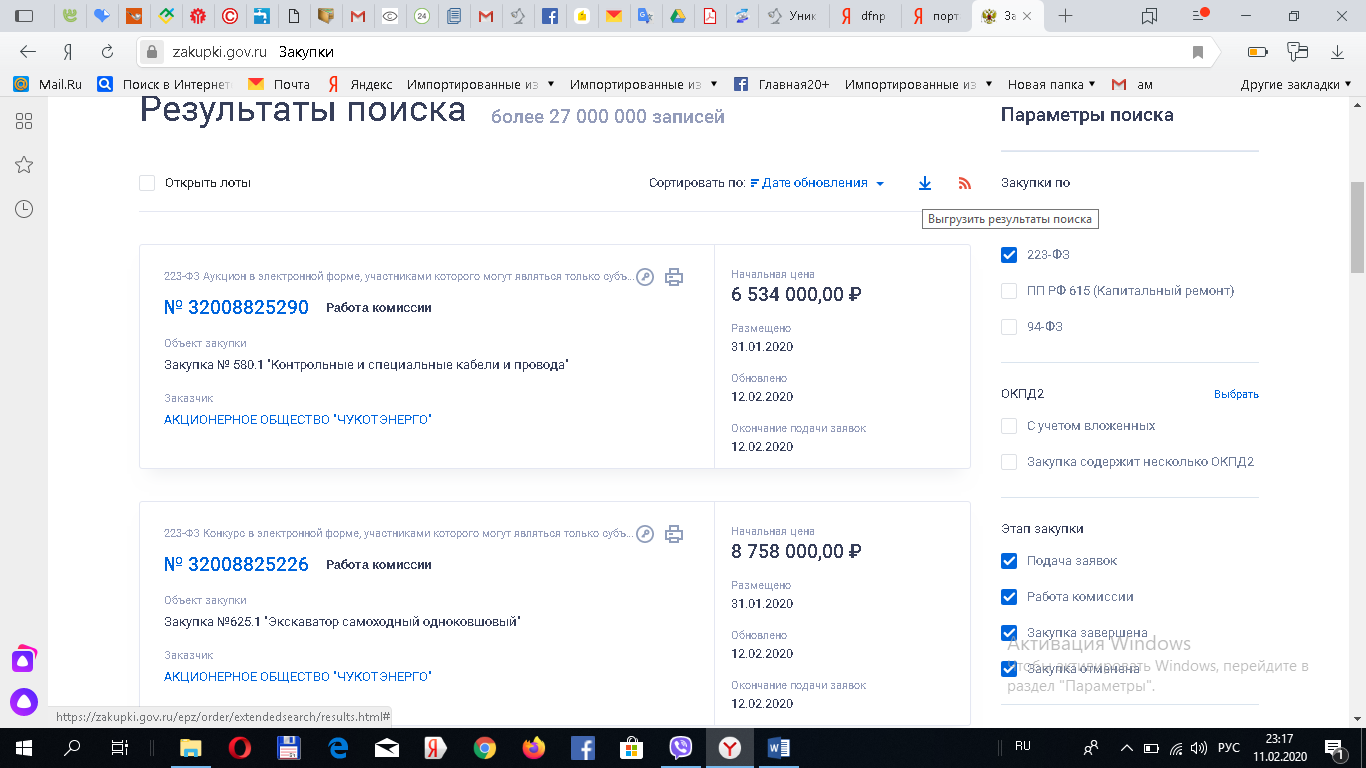This screenshot has height=768, width=1366.
Task: Open the 'Mail.Ru' bookmark
Action: pyautogui.click(x=48, y=85)
